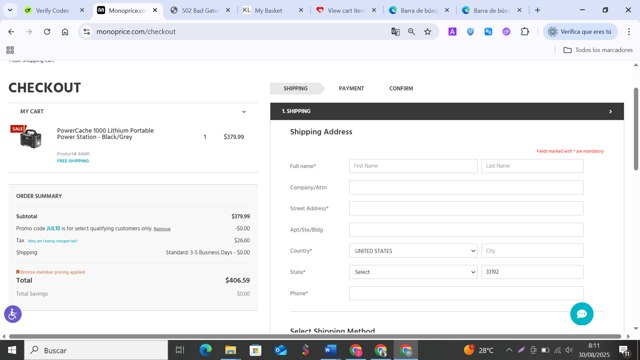Open the apps grid in bookmarks bar

coord(10,50)
